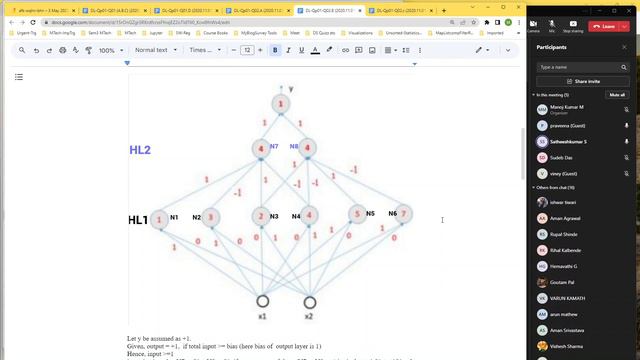Viewport: 640px width, 360px height.
Task: Mute all participants
Action: click(x=617, y=95)
